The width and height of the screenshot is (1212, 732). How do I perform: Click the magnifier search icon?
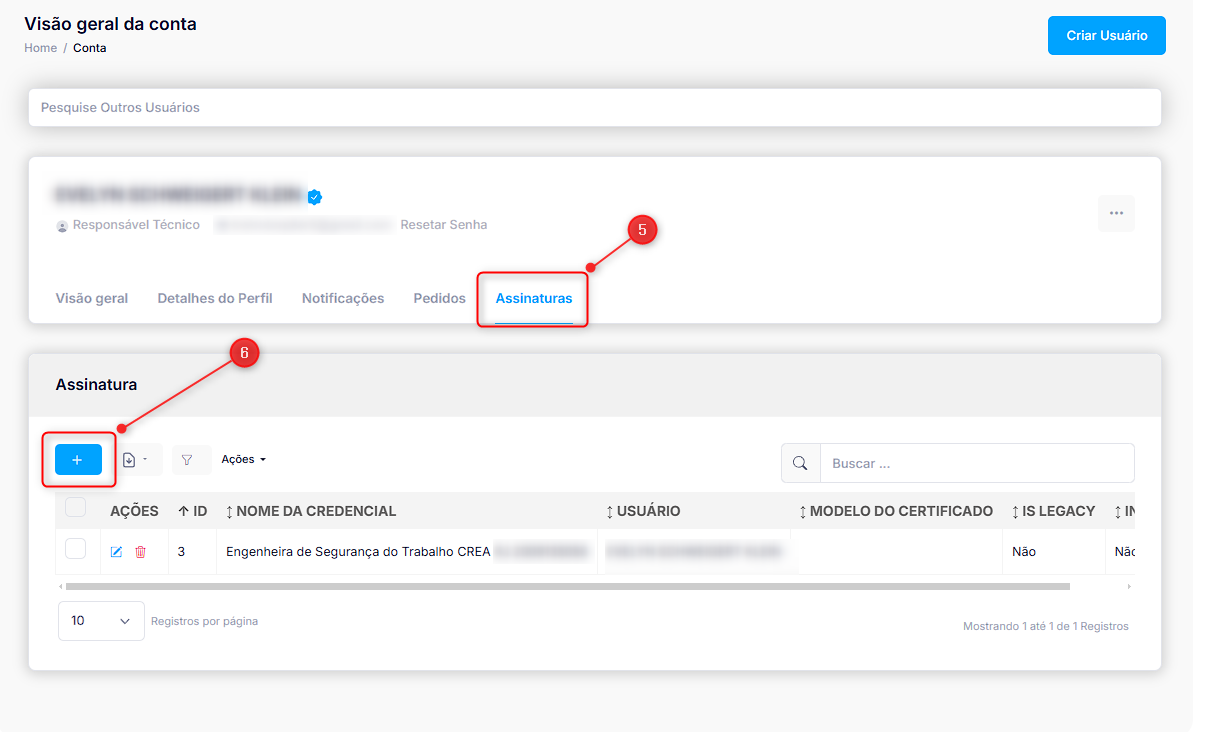(x=800, y=463)
